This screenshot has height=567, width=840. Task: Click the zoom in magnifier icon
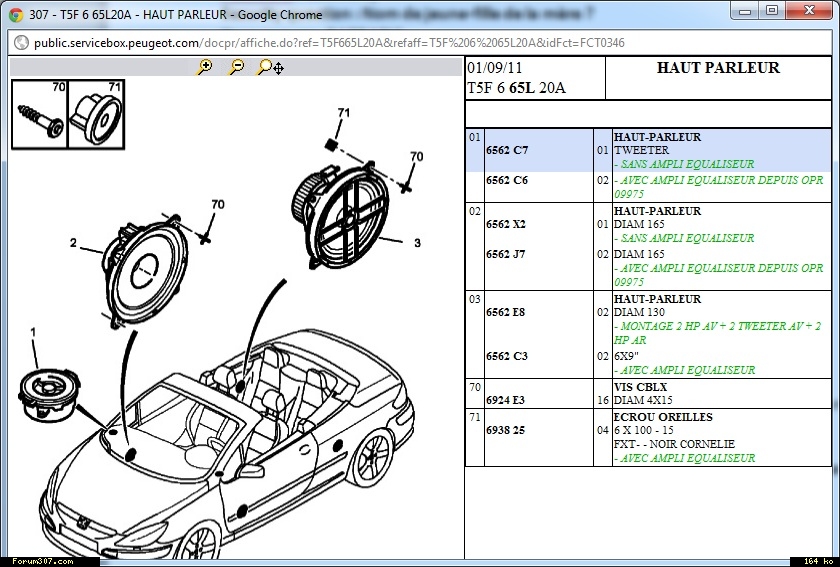pos(204,67)
